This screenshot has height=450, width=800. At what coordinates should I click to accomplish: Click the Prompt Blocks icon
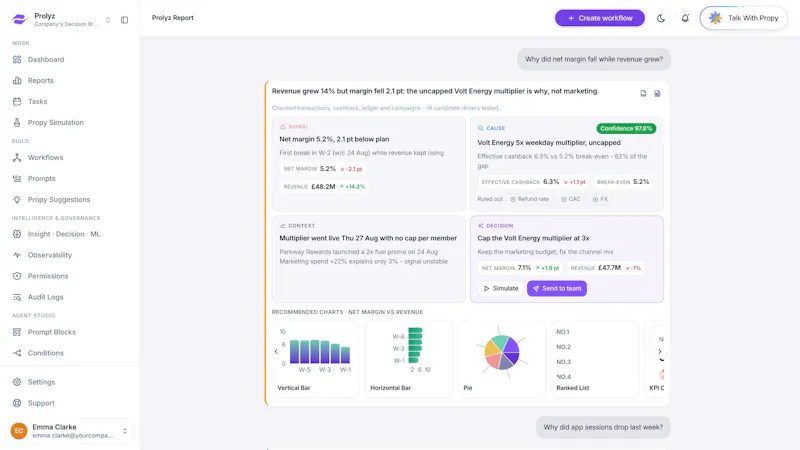point(17,332)
